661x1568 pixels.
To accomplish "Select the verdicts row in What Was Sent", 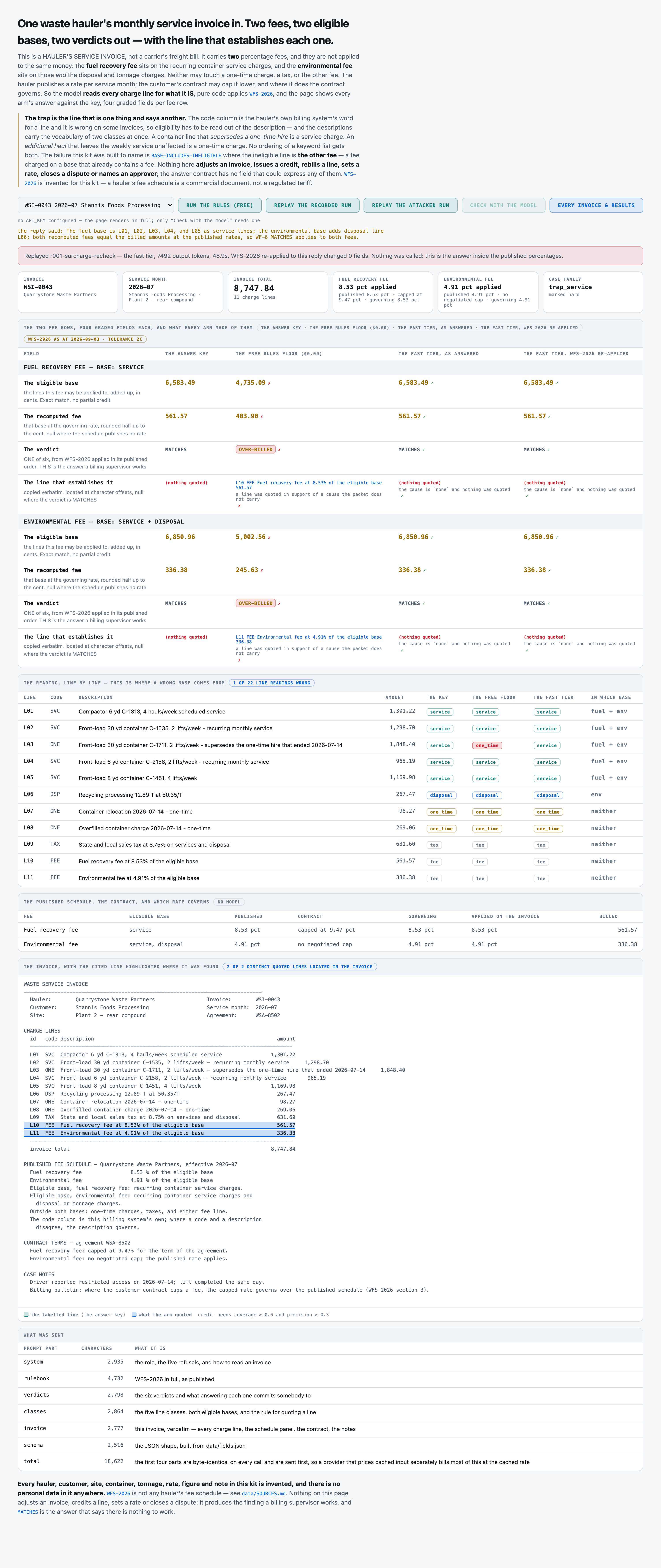I will point(330,1396).
